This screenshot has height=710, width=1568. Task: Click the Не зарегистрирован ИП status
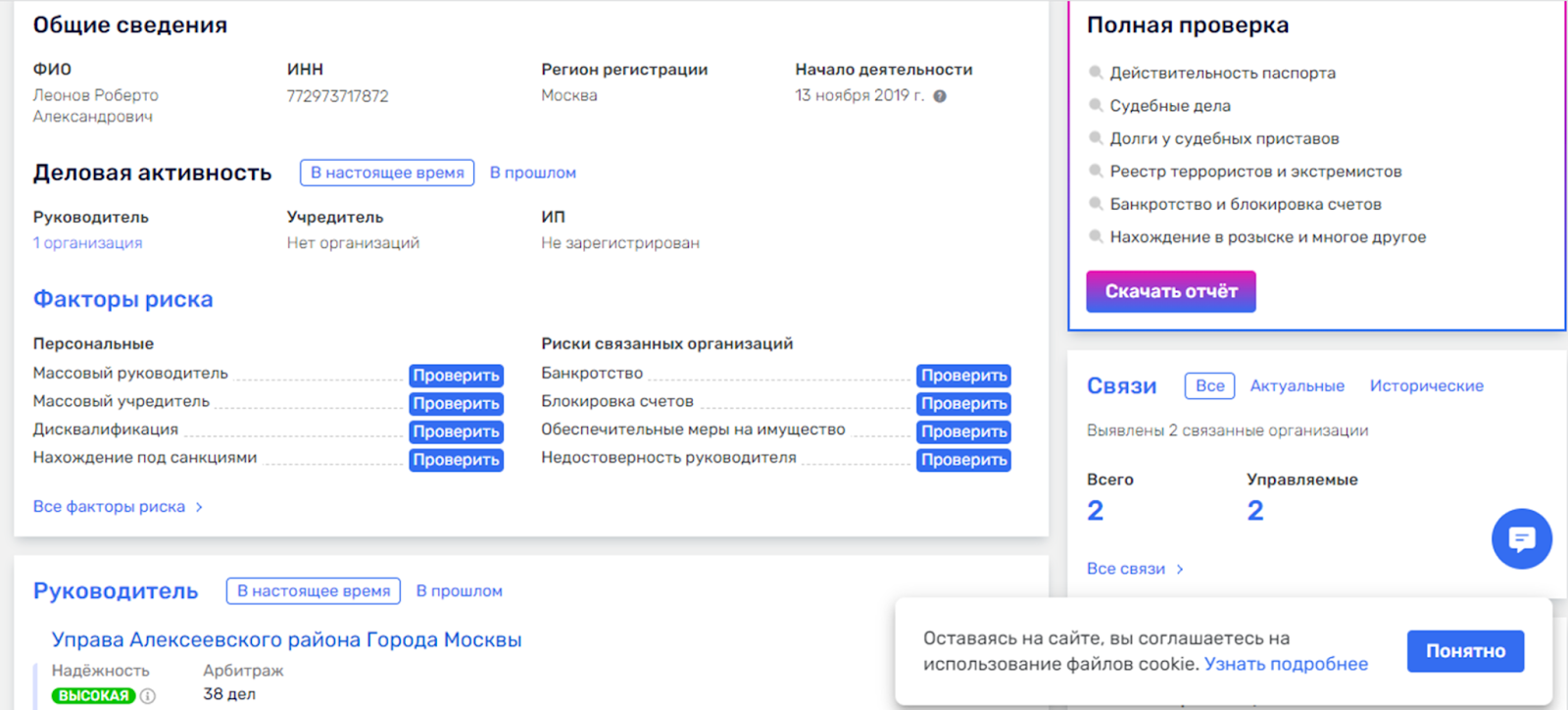coord(620,243)
